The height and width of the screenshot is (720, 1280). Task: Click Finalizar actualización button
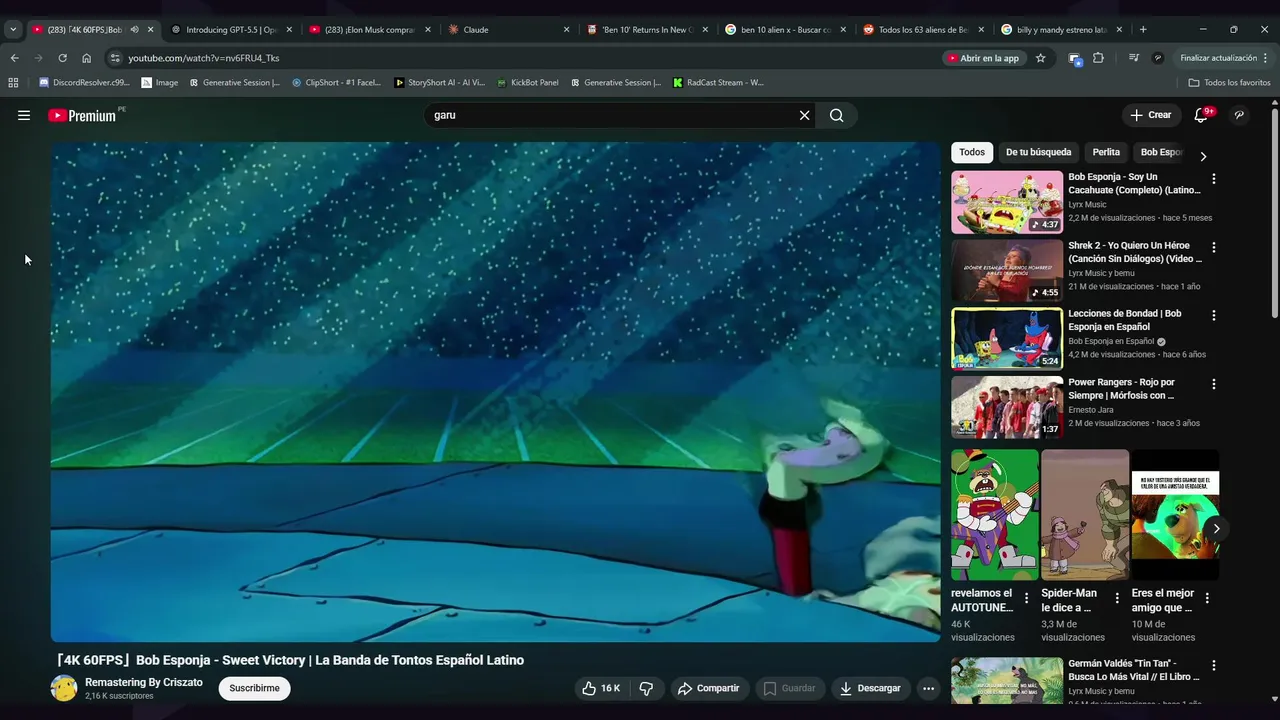(x=1223, y=58)
